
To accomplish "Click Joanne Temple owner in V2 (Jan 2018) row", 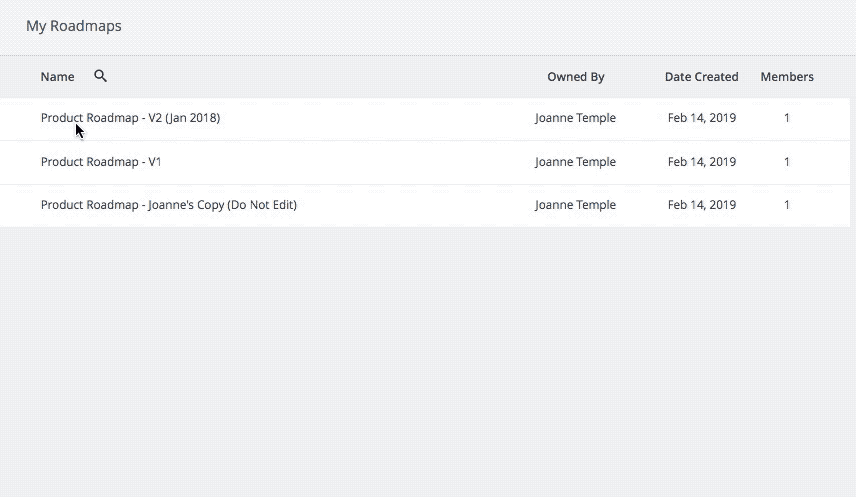I will (x=575, y=118).
